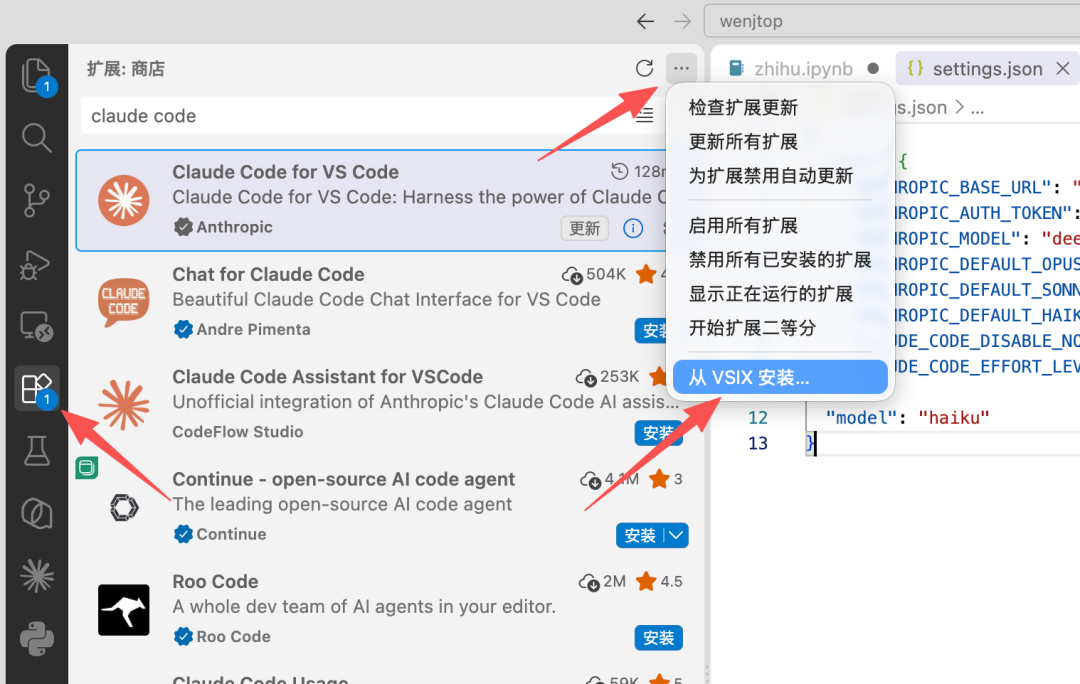Click the 504K download count
Viewport: 1080px width, 684px height.
(594, 274)
